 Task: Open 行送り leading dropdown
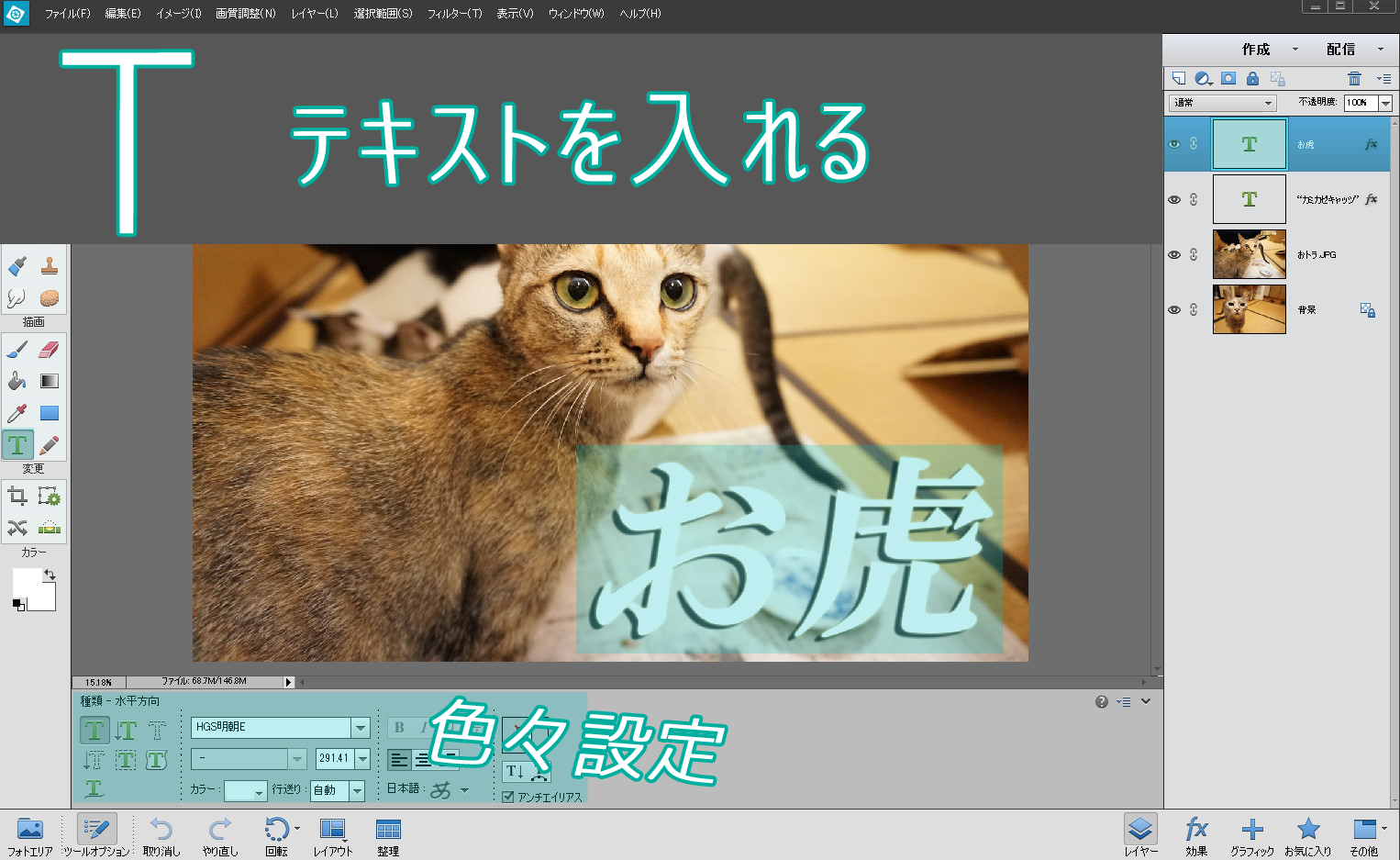click(x=357, y=790)
